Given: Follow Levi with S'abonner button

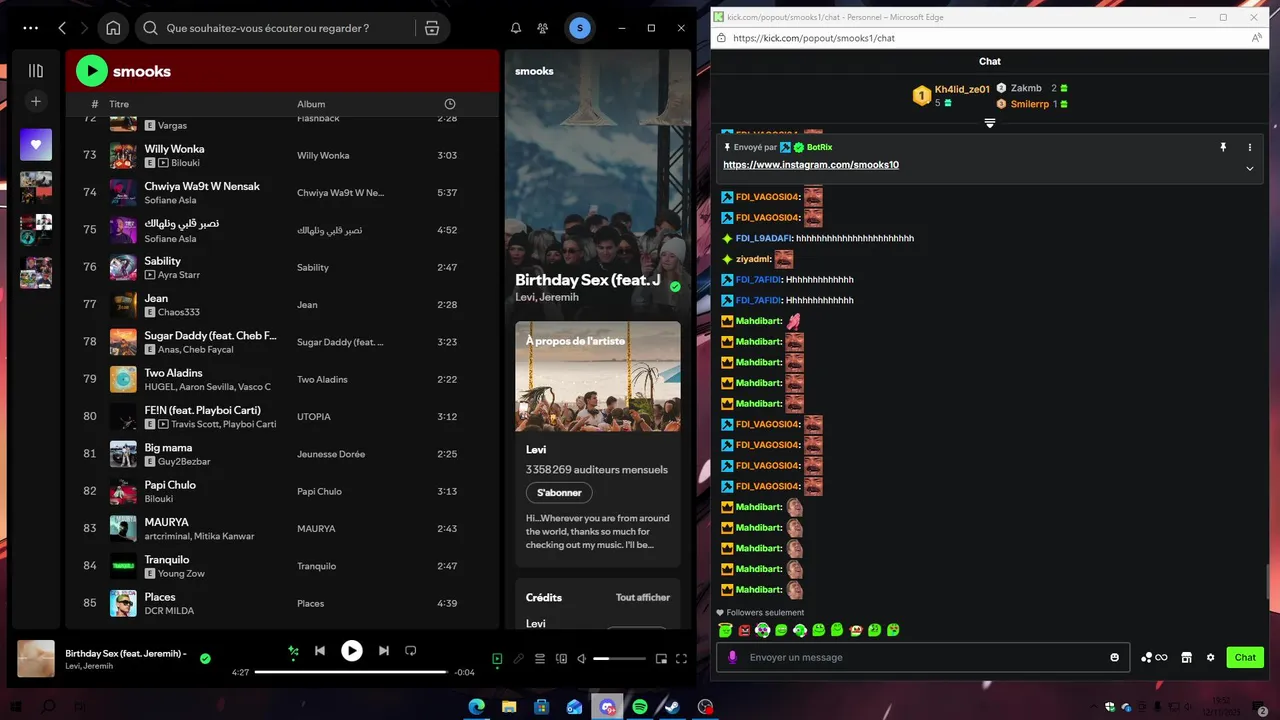Looking at the screenshot, I should click(x=559, y=493).
